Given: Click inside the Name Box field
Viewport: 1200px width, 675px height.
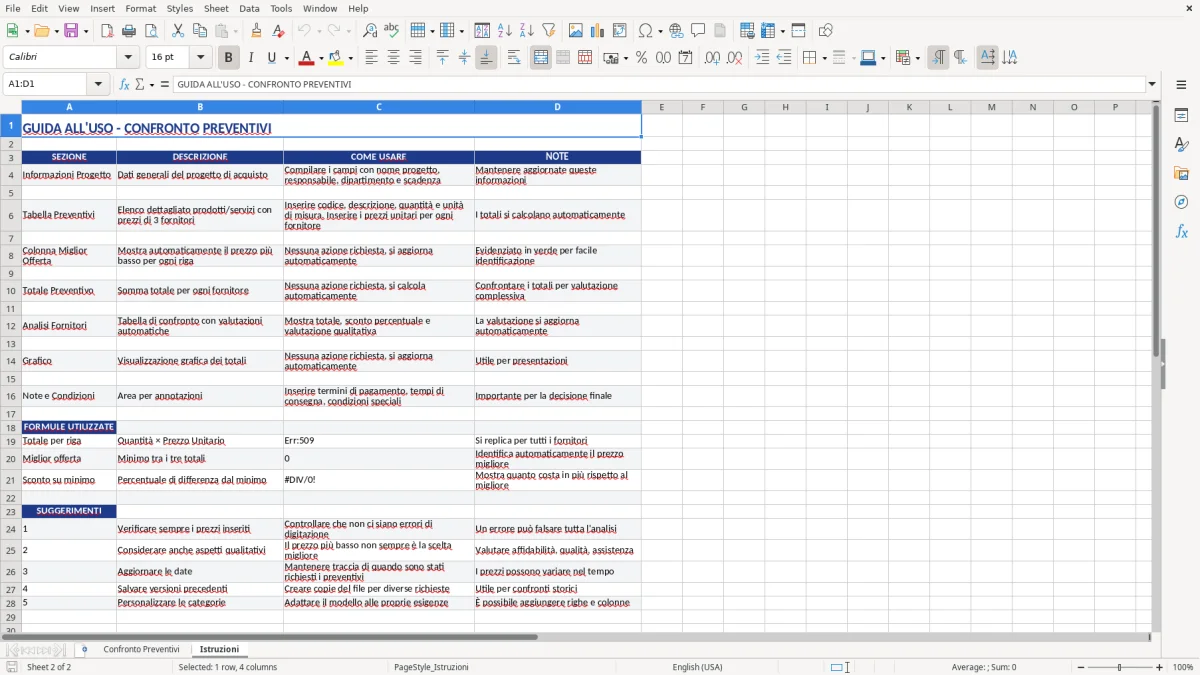Looking at the screenshot, I should coord(45,84).
